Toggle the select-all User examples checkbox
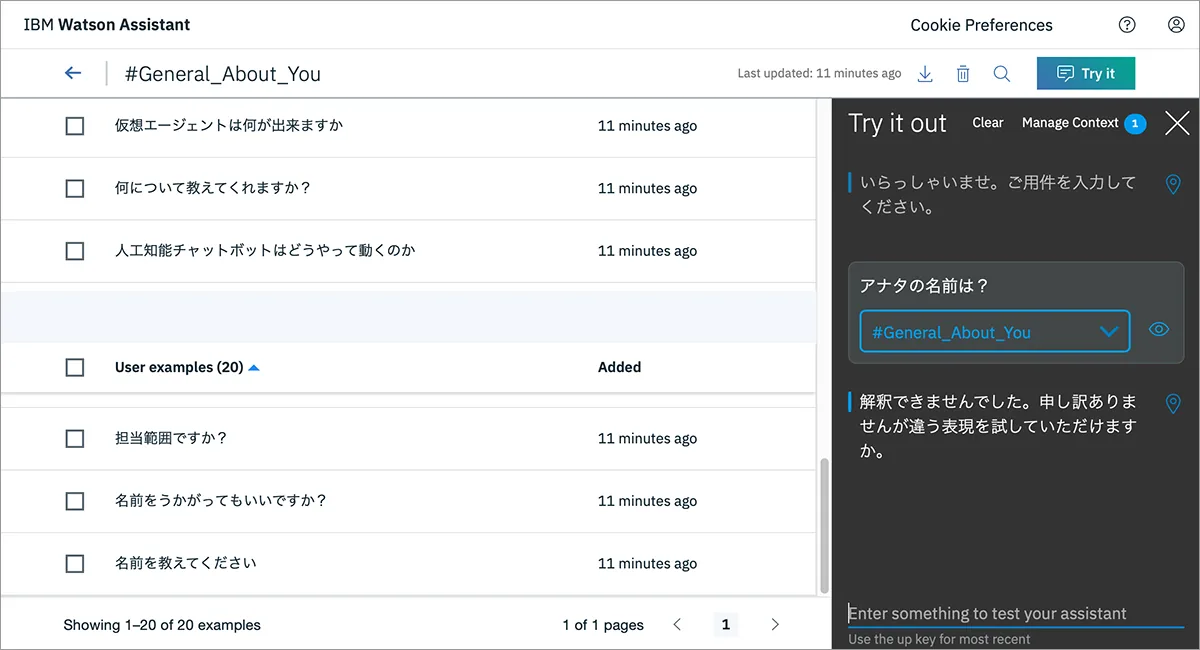Image resolution: width=1200 pixels, height=650 pixels. [x=75, y=367]
